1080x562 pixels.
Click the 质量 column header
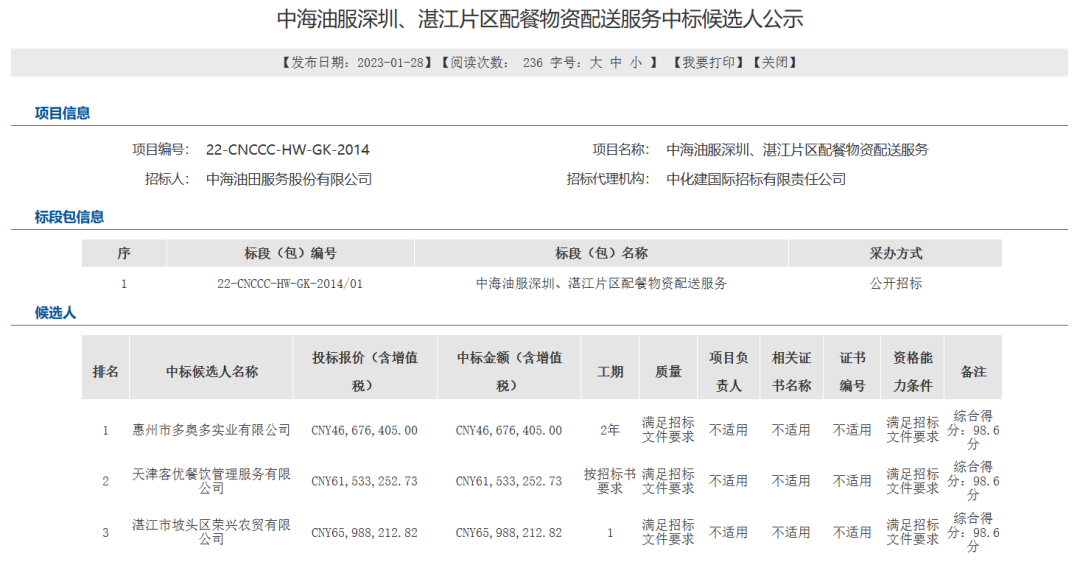point(668,368)
